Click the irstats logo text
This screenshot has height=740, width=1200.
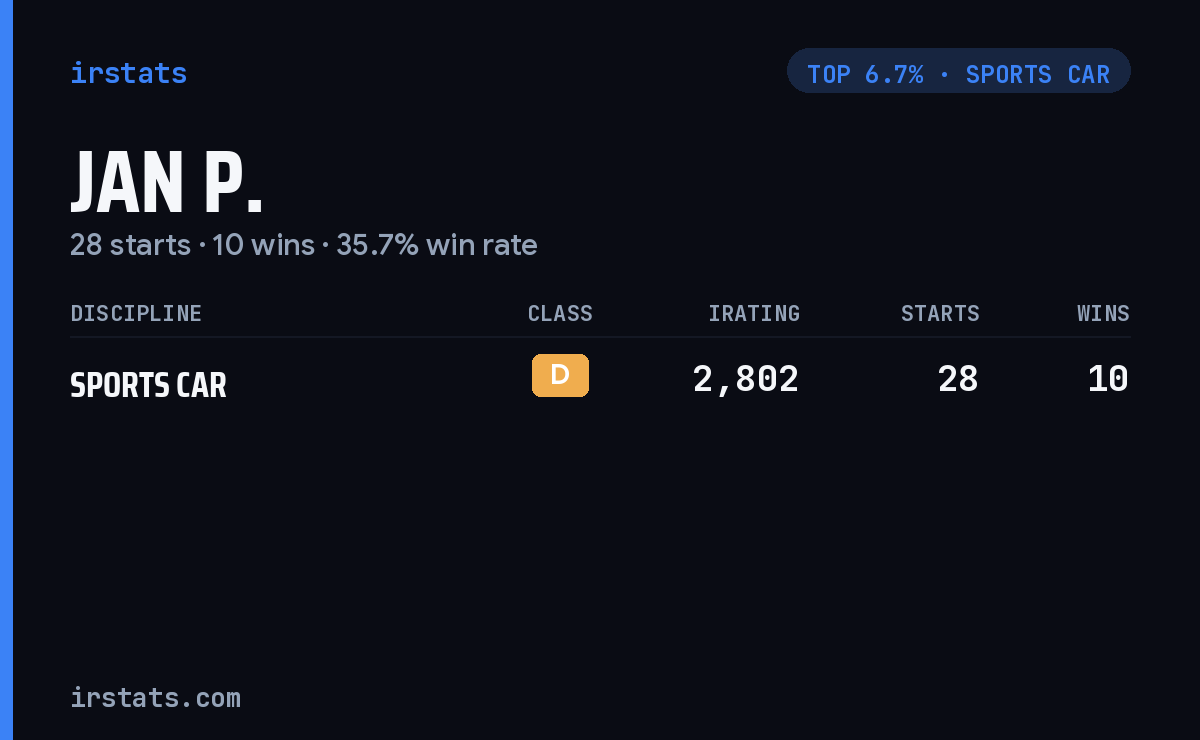coord(128,73)
